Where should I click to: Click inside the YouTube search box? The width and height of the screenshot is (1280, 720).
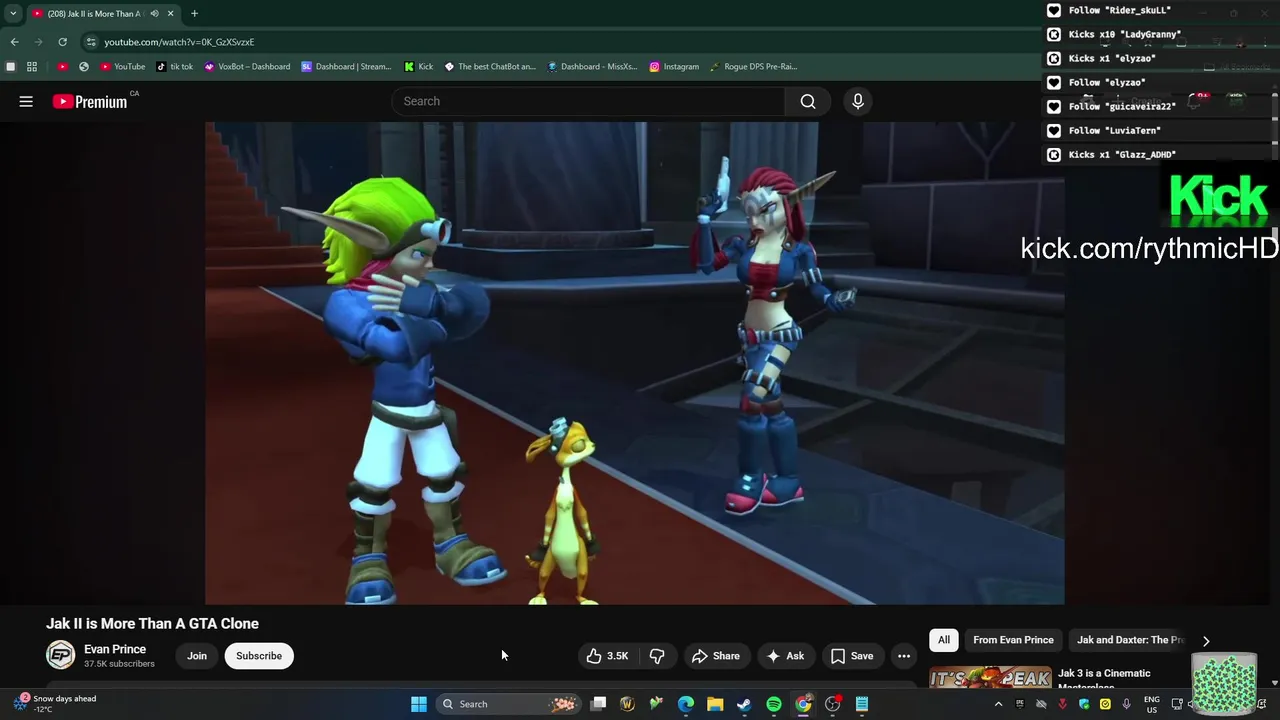coord(588,101)
